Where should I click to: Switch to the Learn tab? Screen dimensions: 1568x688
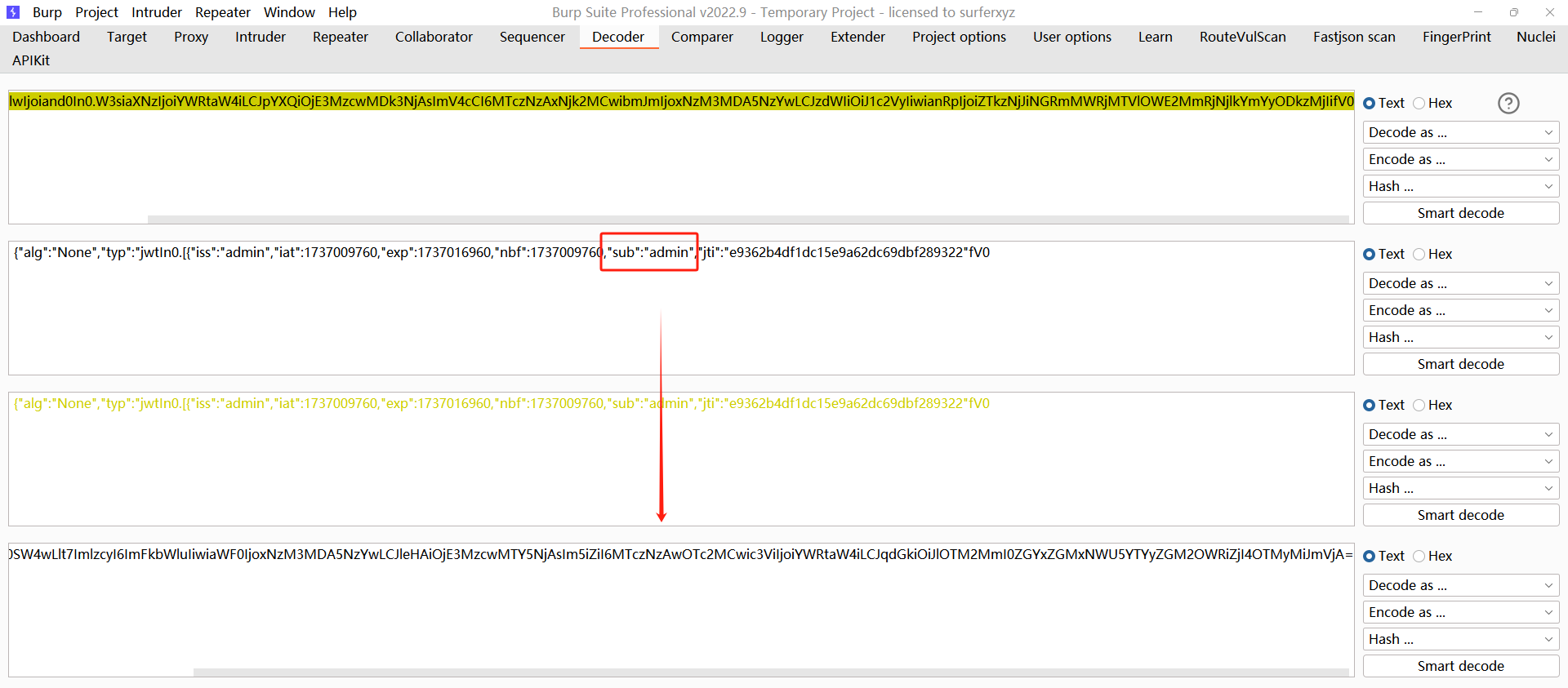tap(1156, 37)
